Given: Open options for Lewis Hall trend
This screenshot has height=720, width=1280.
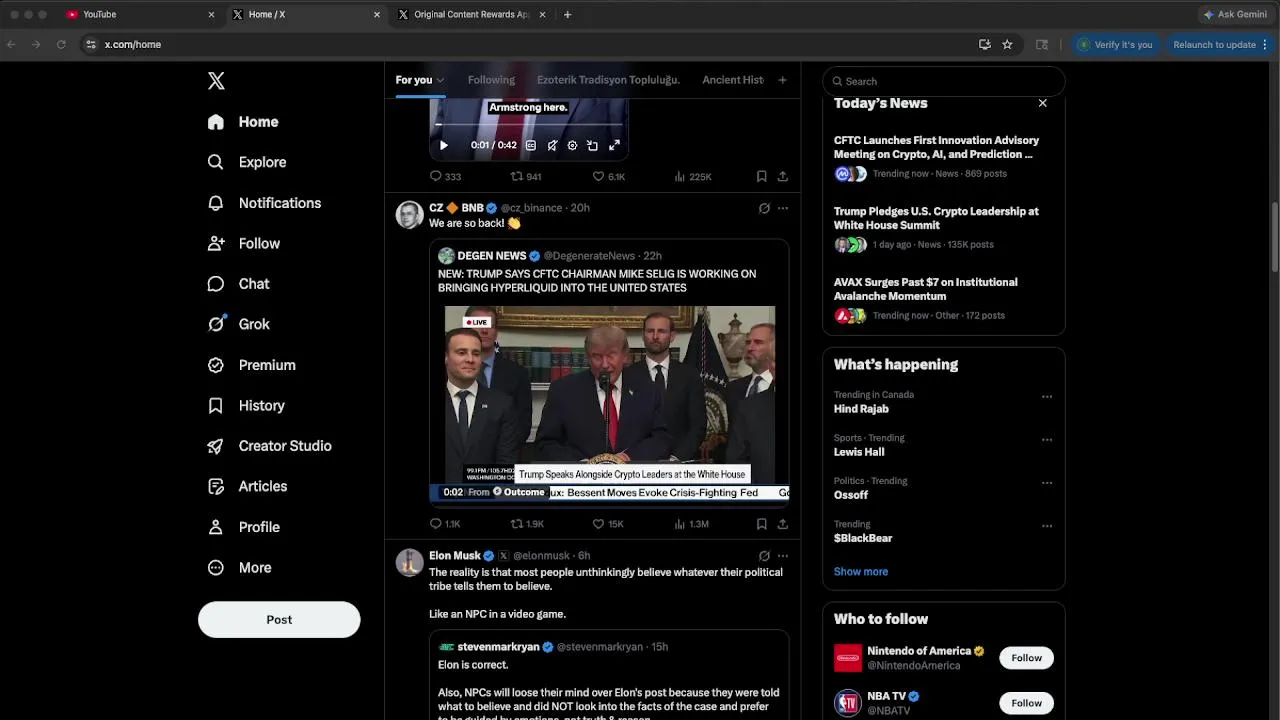Looking at the screenshot, I should [x=1047, y=440].
